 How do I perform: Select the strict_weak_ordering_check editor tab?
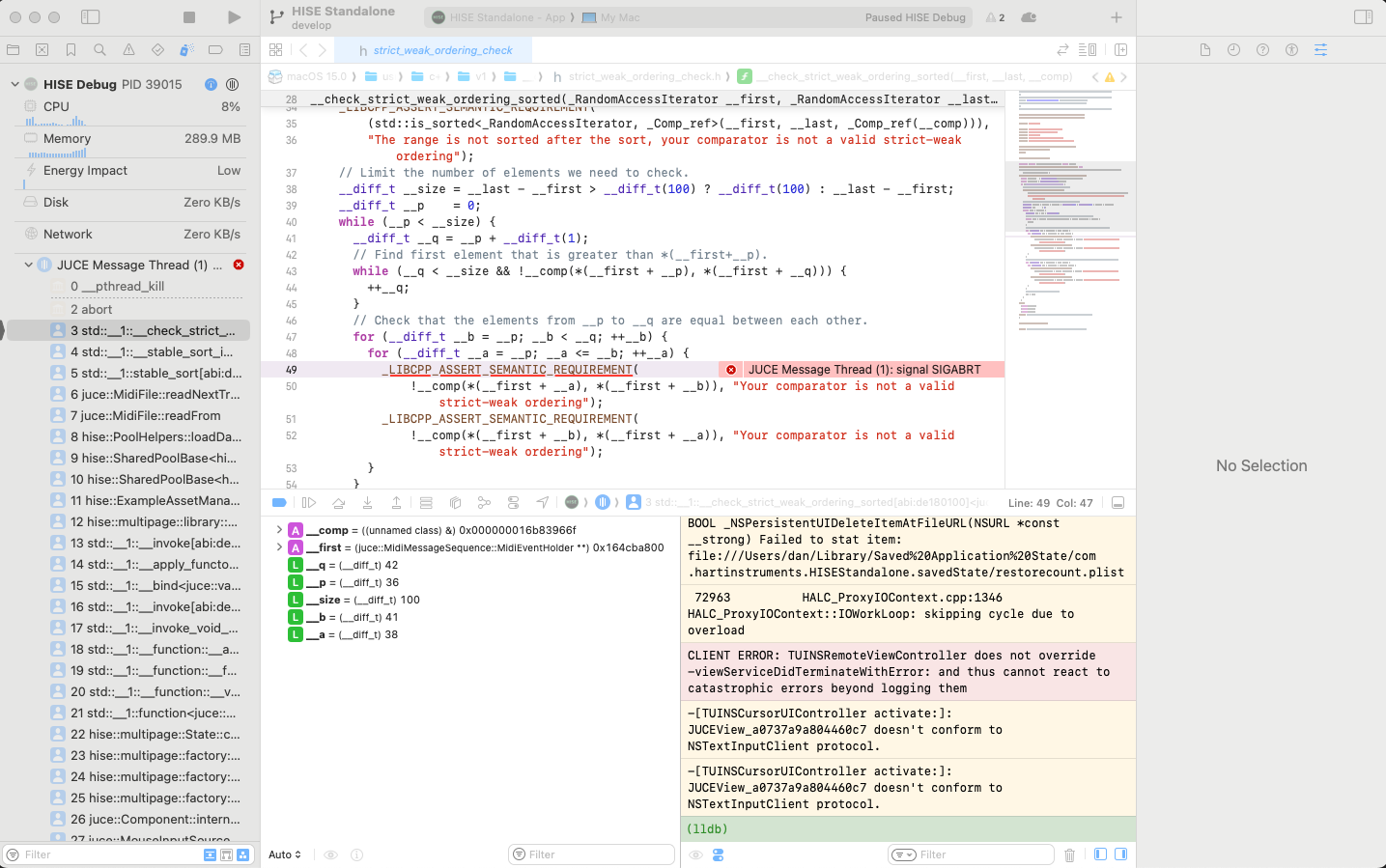434,50
